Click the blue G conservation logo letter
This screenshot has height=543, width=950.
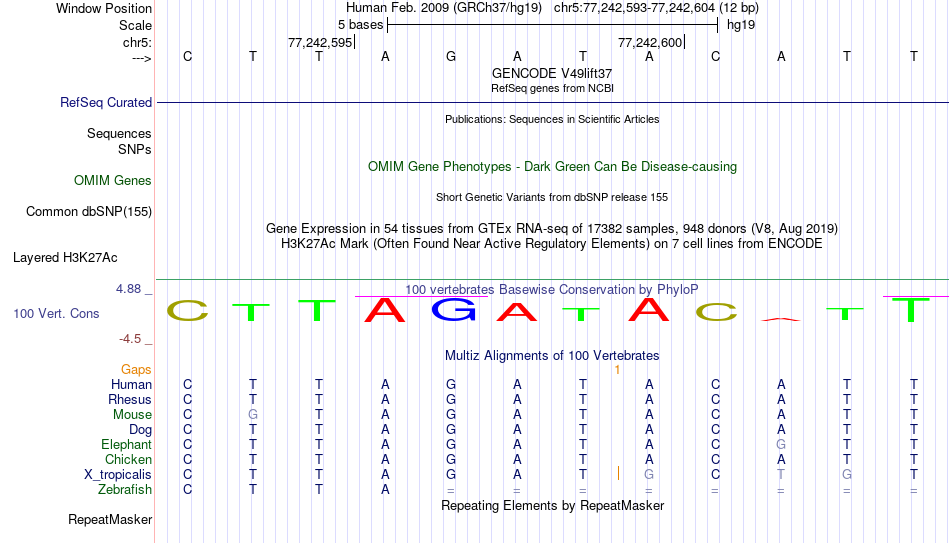click(x=453, y=310)
